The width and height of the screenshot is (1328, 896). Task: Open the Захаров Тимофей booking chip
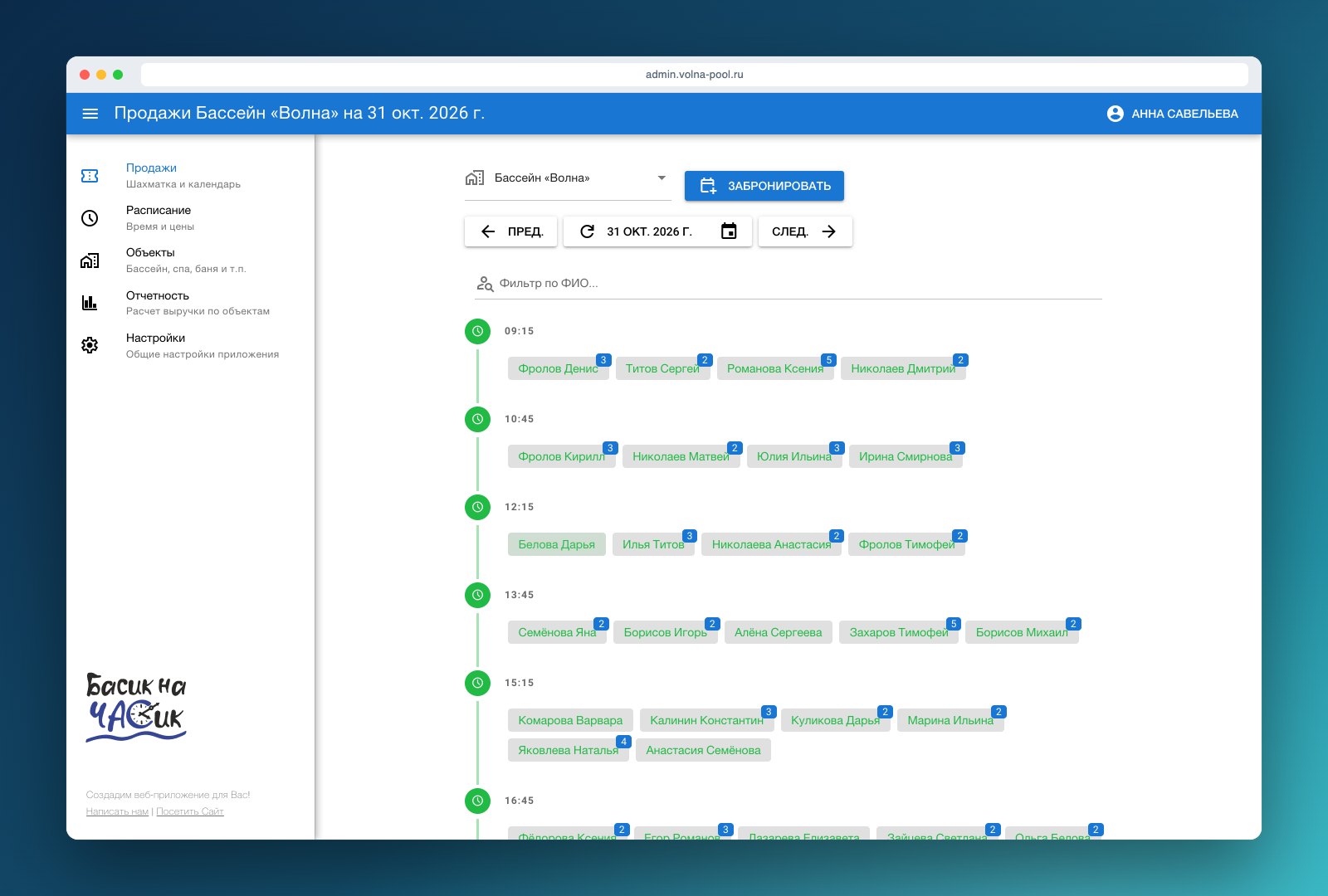click(x=899, y=632)
